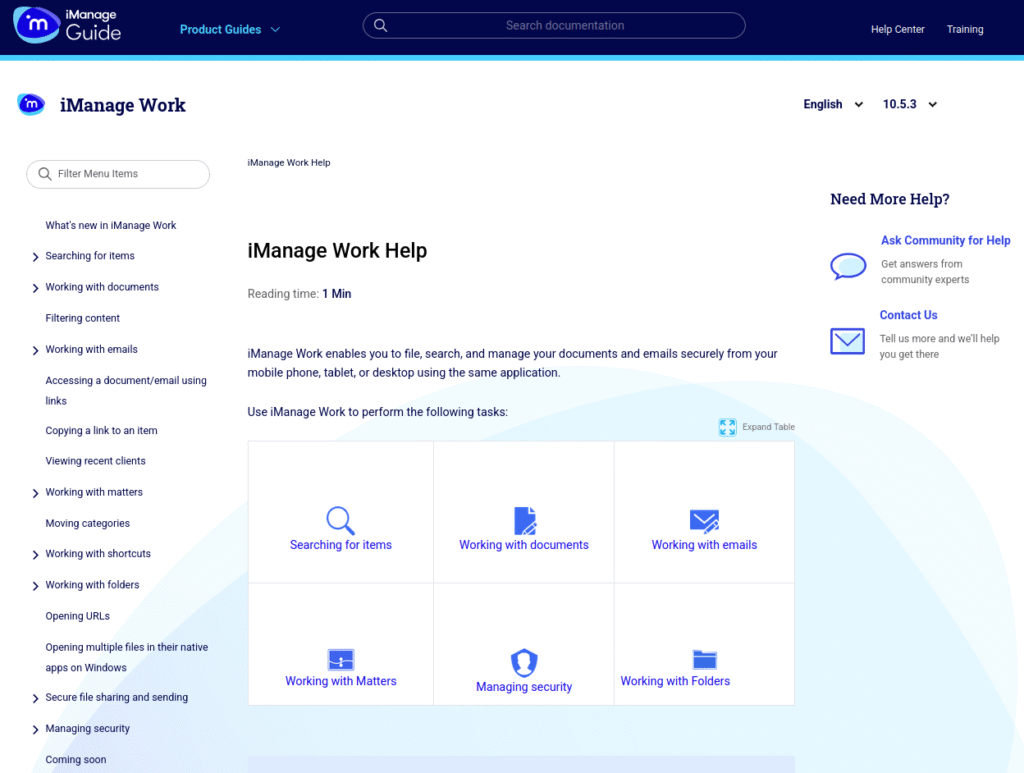Expand the Working with folders sidebar chevron
Viewport: 1024px width, 773px height.
pyautogui.click(x=35, y=586)
